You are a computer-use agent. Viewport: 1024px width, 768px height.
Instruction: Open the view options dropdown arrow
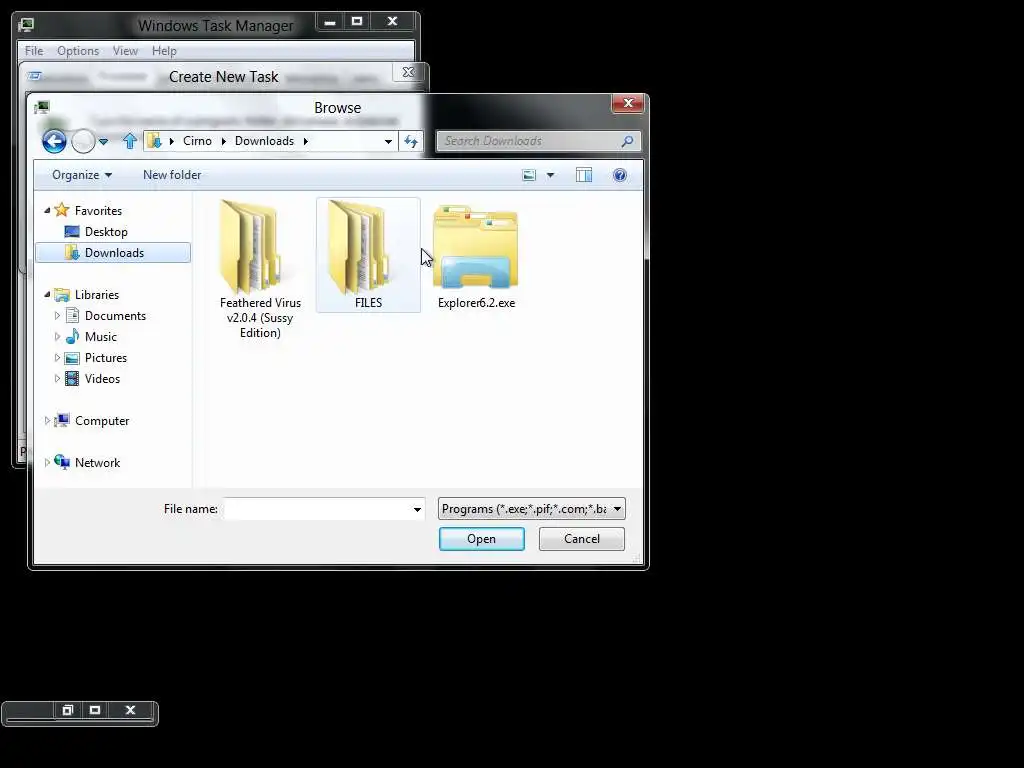(x=550, y=175)
